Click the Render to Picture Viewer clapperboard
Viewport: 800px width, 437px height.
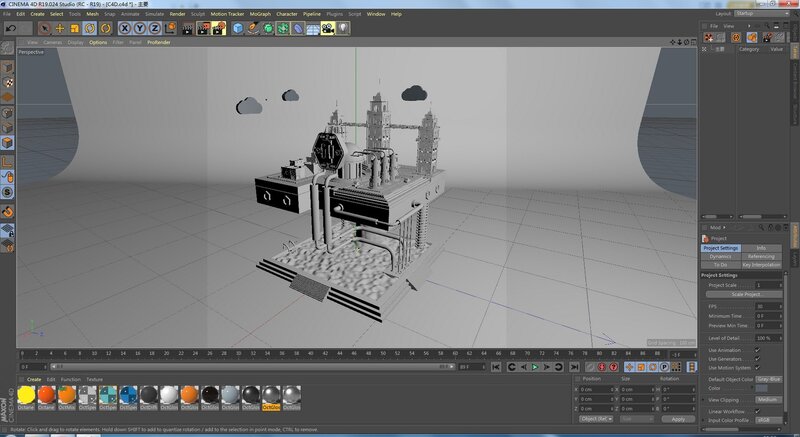pyautogui.click(x=203, y=28)
